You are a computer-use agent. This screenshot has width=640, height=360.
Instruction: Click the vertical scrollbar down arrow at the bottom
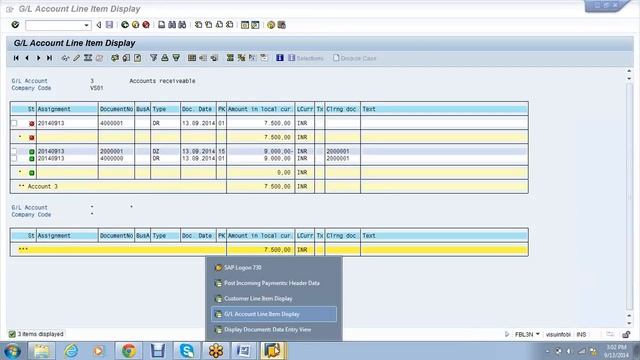point(629,323)
